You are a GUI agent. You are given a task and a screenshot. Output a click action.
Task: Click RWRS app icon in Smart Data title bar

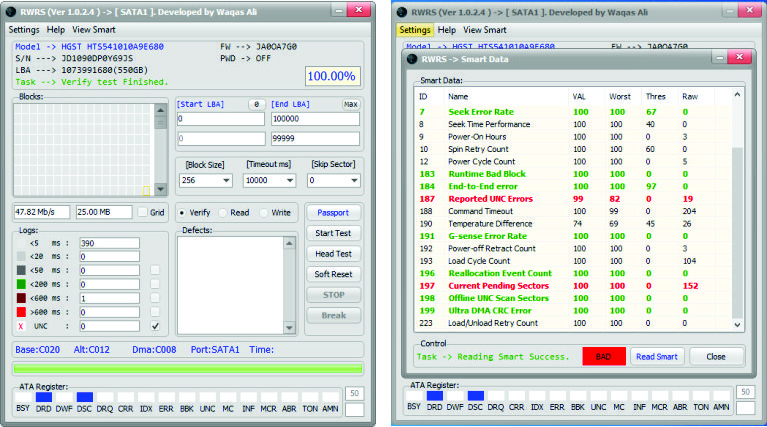(x=413, y=59)
